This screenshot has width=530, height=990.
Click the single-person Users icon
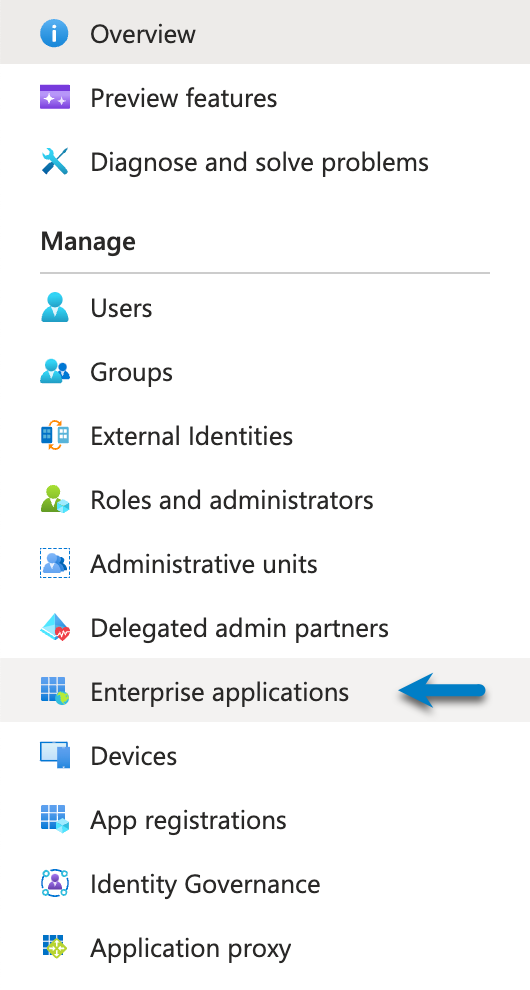coord(54,308)
